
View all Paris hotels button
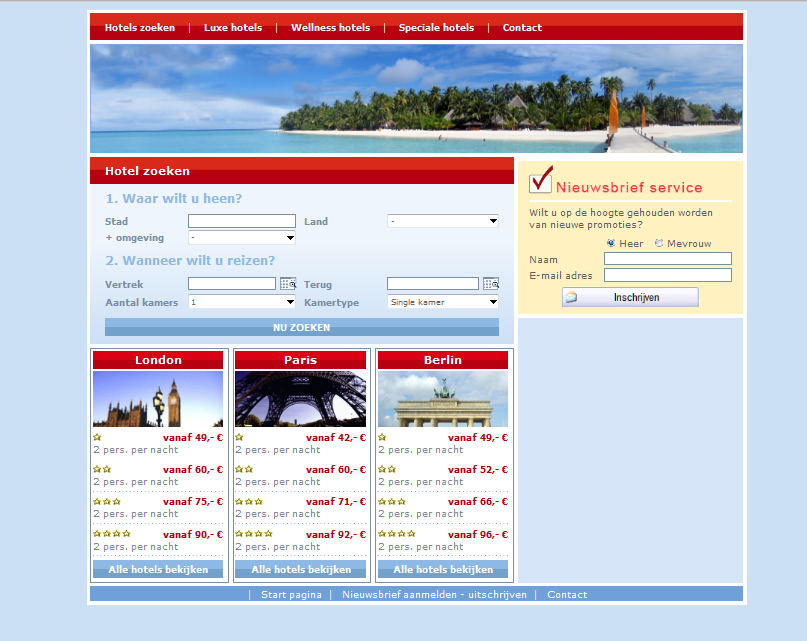click(301, 569)
